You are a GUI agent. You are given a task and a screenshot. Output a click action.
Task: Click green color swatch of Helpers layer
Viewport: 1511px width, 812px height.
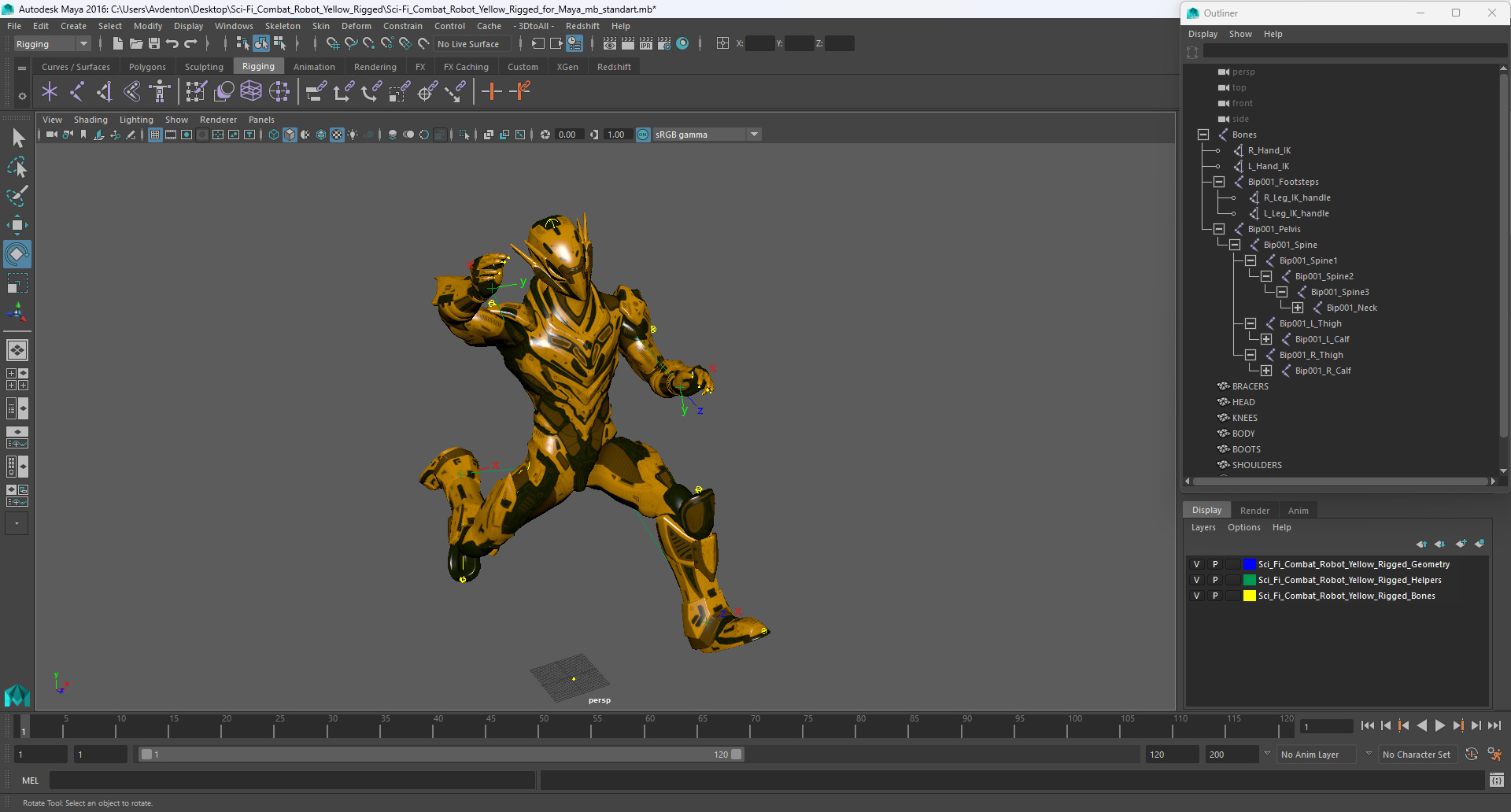(x=1249, y=580)
